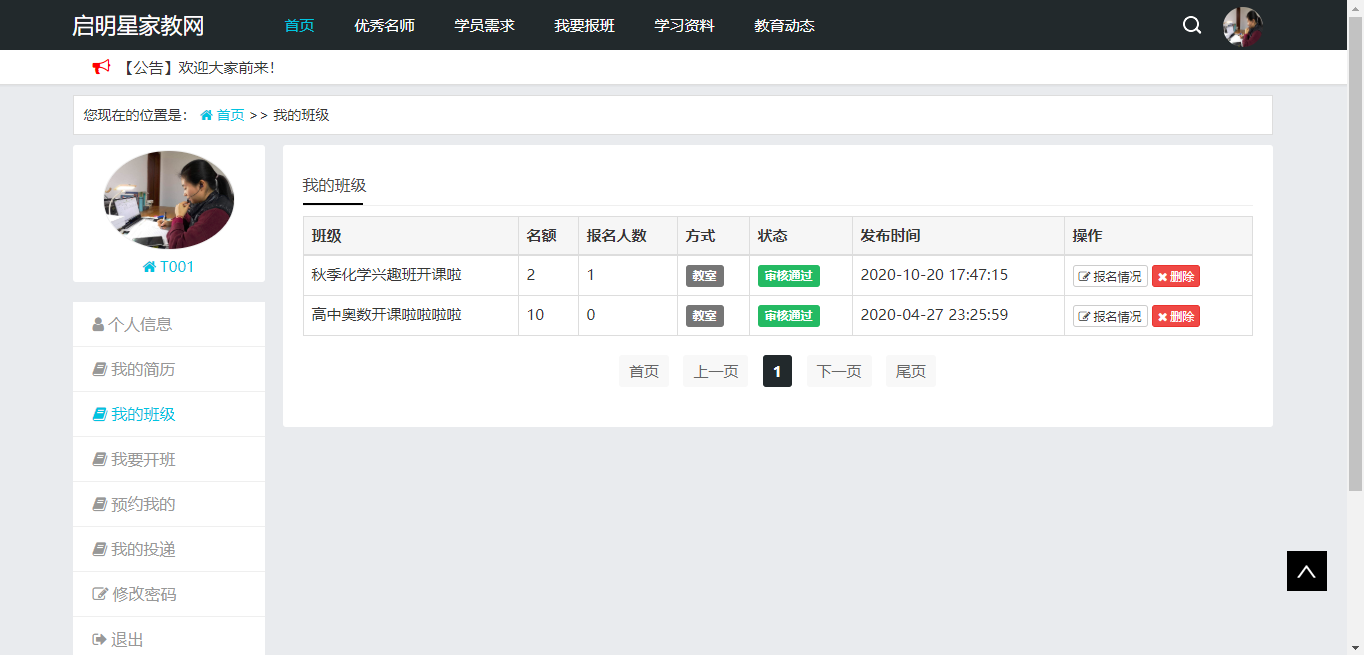Open the 优秀名师 menu item
This screenshot has height=655, width=1364.
click(x=384, y=25)
